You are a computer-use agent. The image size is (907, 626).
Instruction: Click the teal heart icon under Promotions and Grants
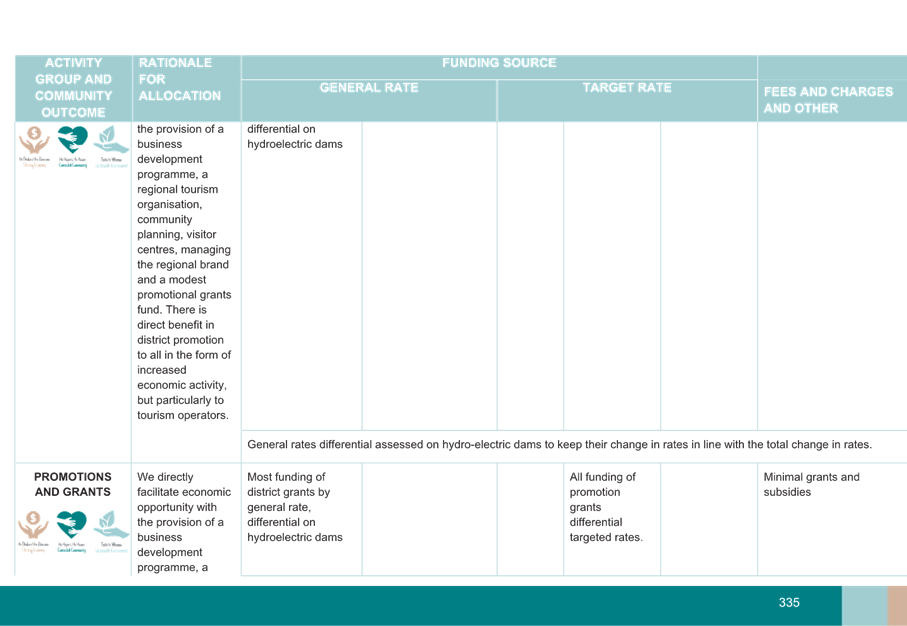pyautogui.click(x=72, y=530)
